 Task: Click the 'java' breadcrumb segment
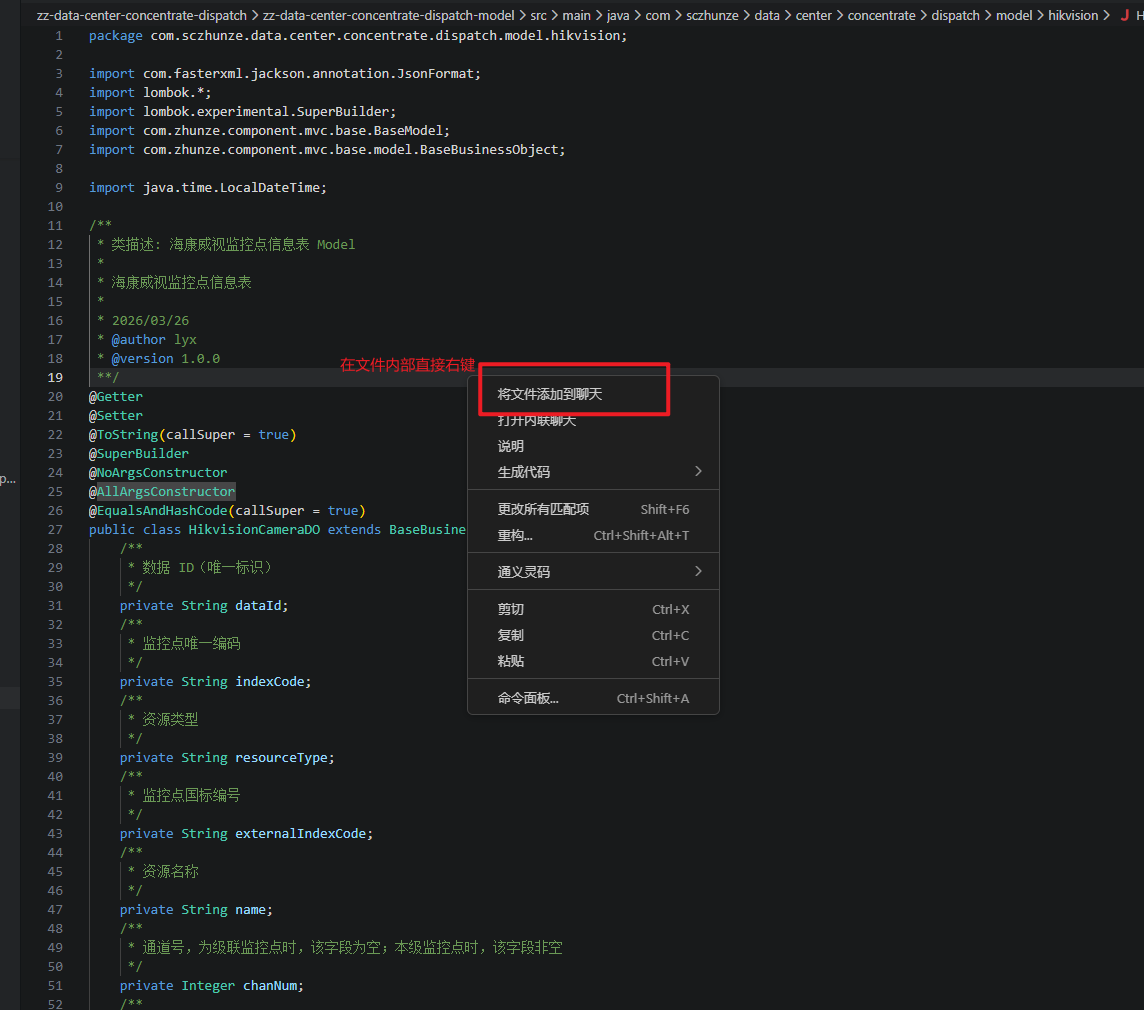[x=618, y=15]
